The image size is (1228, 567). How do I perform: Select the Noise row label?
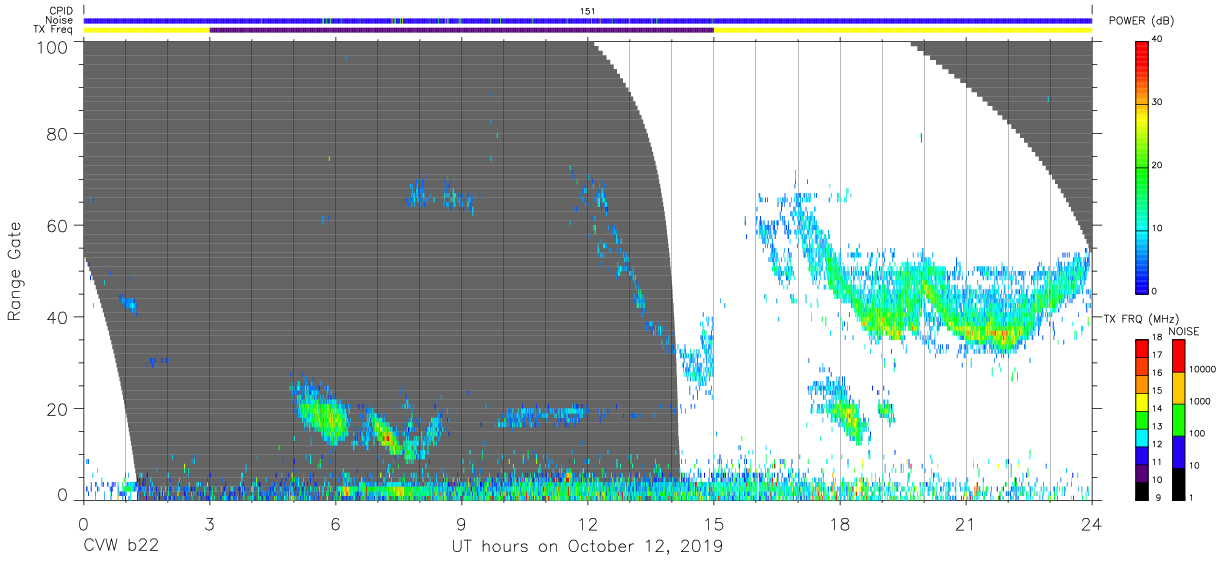click(60, 20)
